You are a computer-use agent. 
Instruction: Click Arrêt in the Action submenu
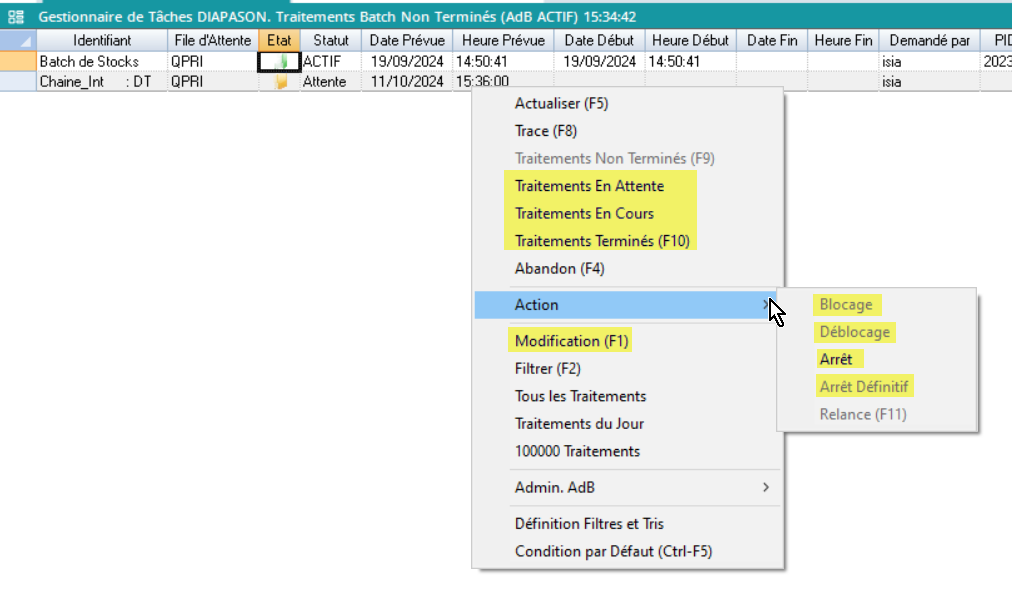tap(836, 359)
